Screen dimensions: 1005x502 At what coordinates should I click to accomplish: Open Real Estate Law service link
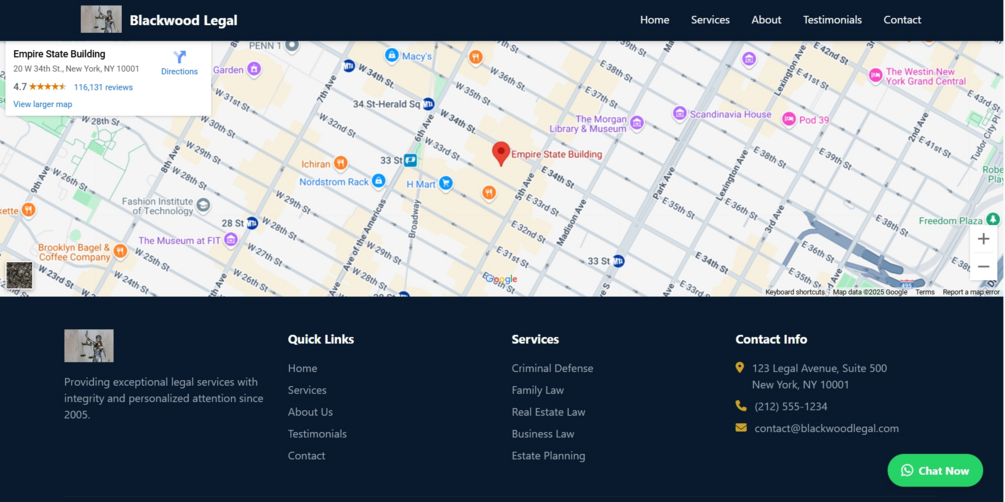(549, 412)
